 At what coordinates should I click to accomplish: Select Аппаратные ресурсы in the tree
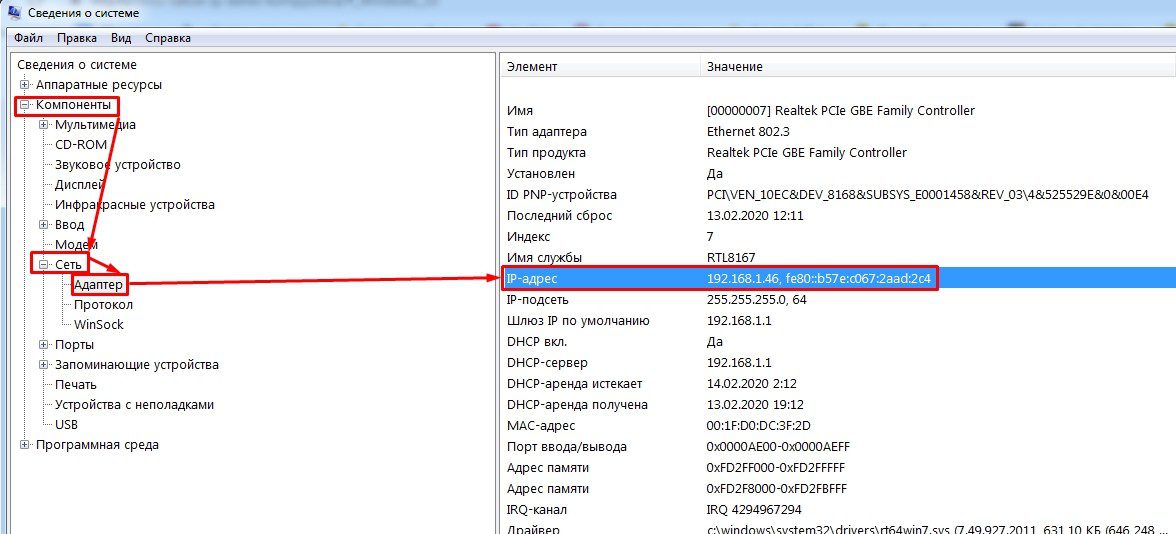[x=99, y=85]
